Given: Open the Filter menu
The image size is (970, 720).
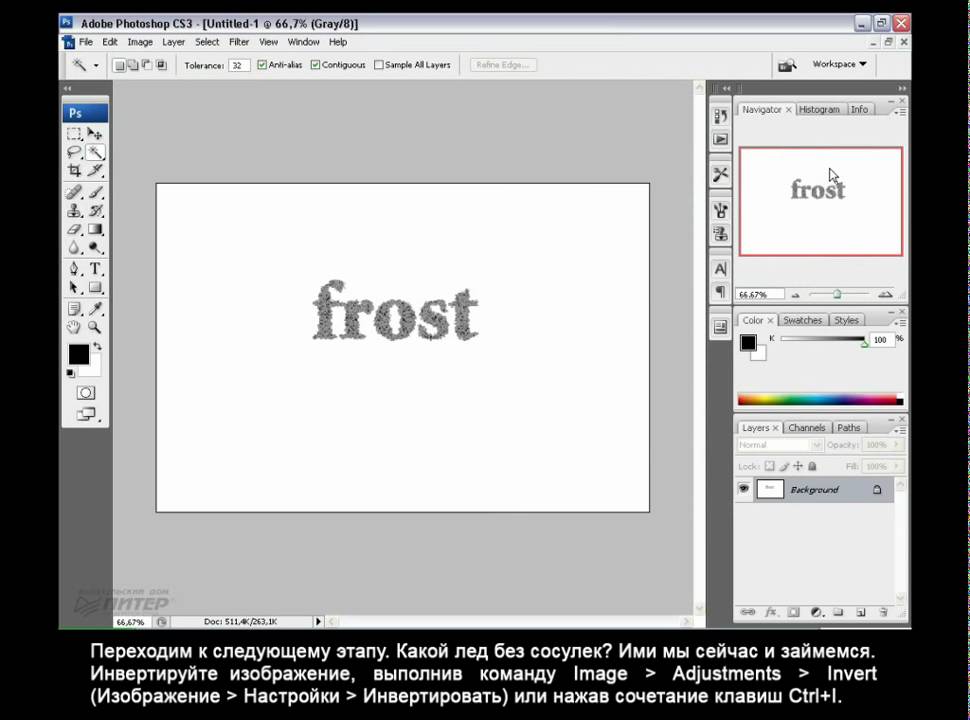Looking at the screenshot, I should pos(239,42).
